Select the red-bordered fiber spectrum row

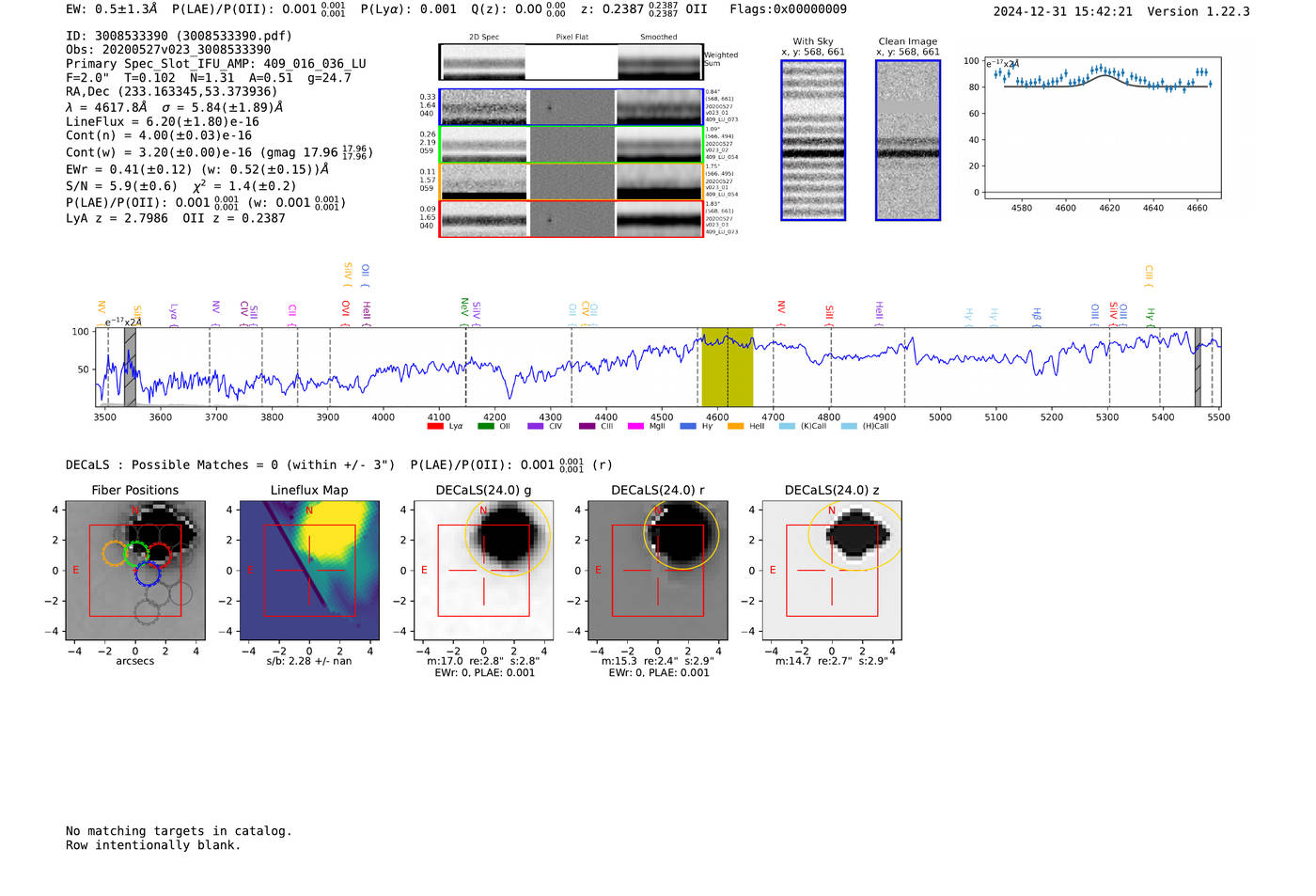coord(571,218)
